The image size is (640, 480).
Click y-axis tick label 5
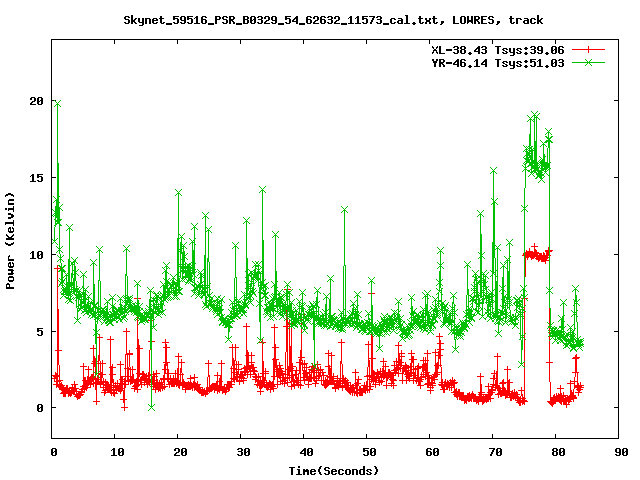[40, 332]
